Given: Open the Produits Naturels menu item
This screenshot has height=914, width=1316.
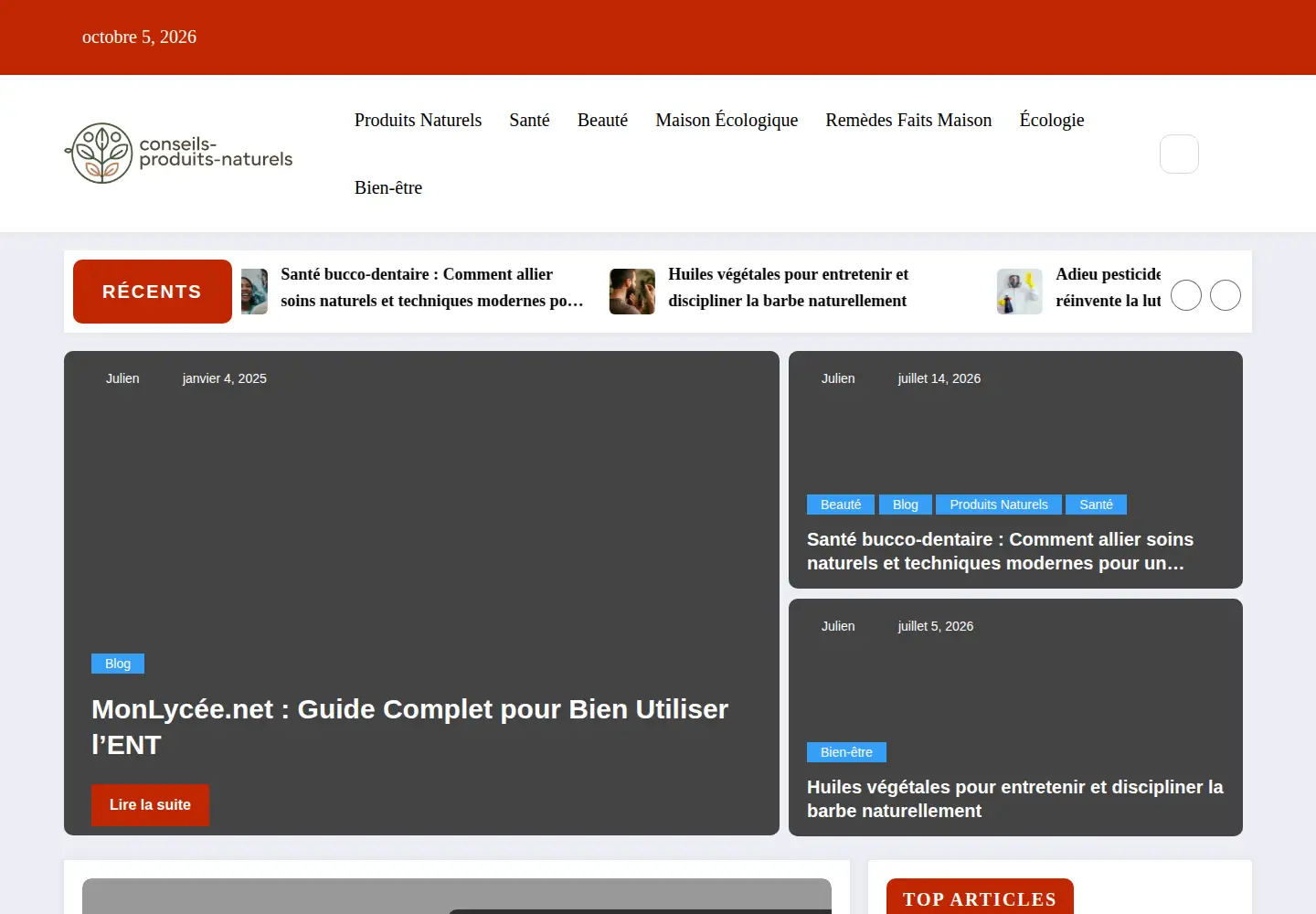Looking at the screenshot, I should click(418, 120).
